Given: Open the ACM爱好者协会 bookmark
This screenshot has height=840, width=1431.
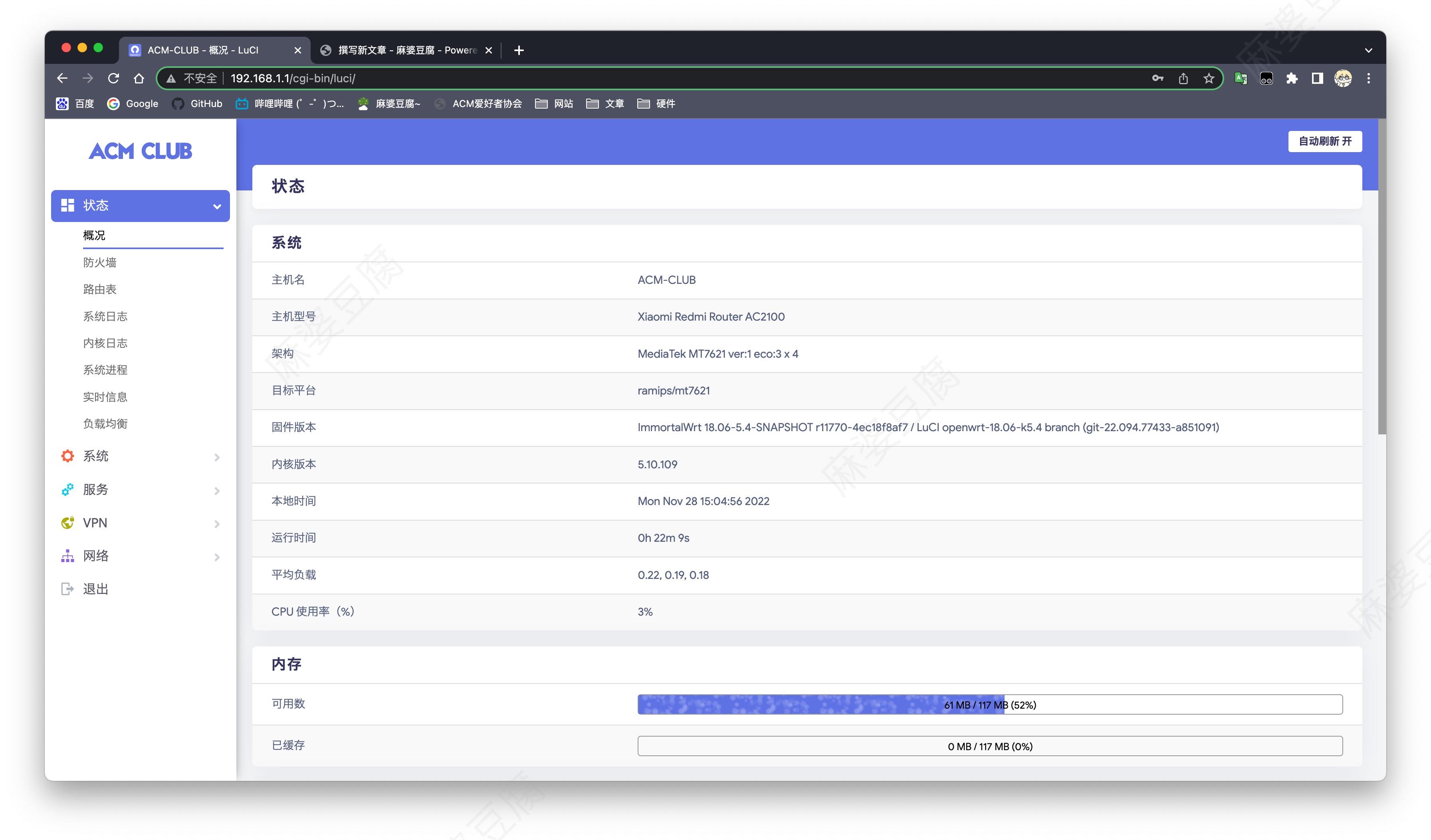Looking at the screenshot, I should [x=478, y=103].
